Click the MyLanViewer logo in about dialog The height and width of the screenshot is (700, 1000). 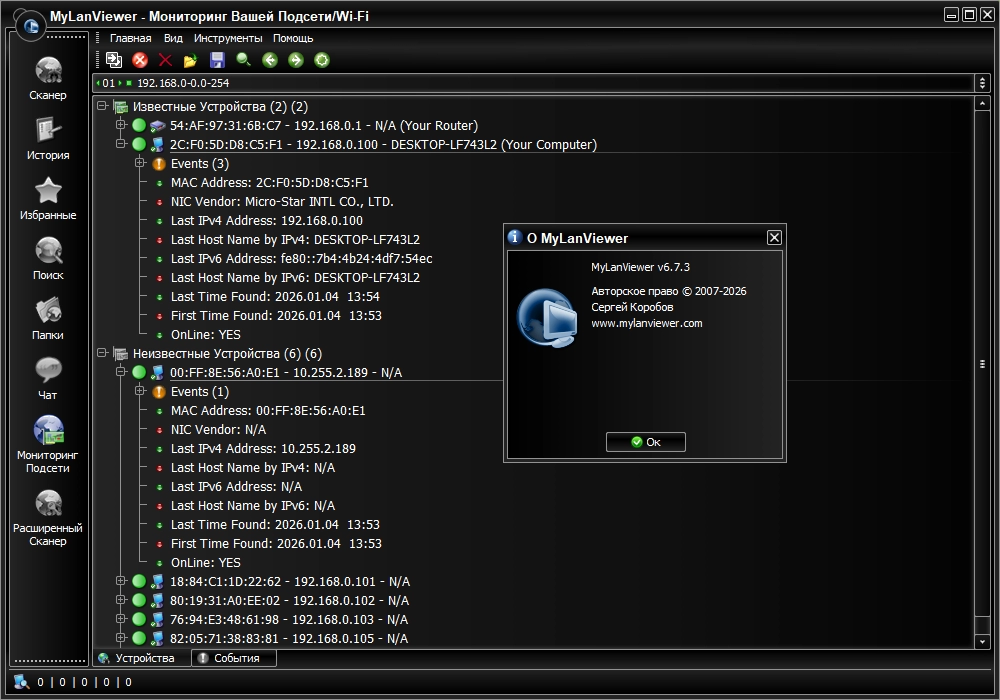[547, 317]
